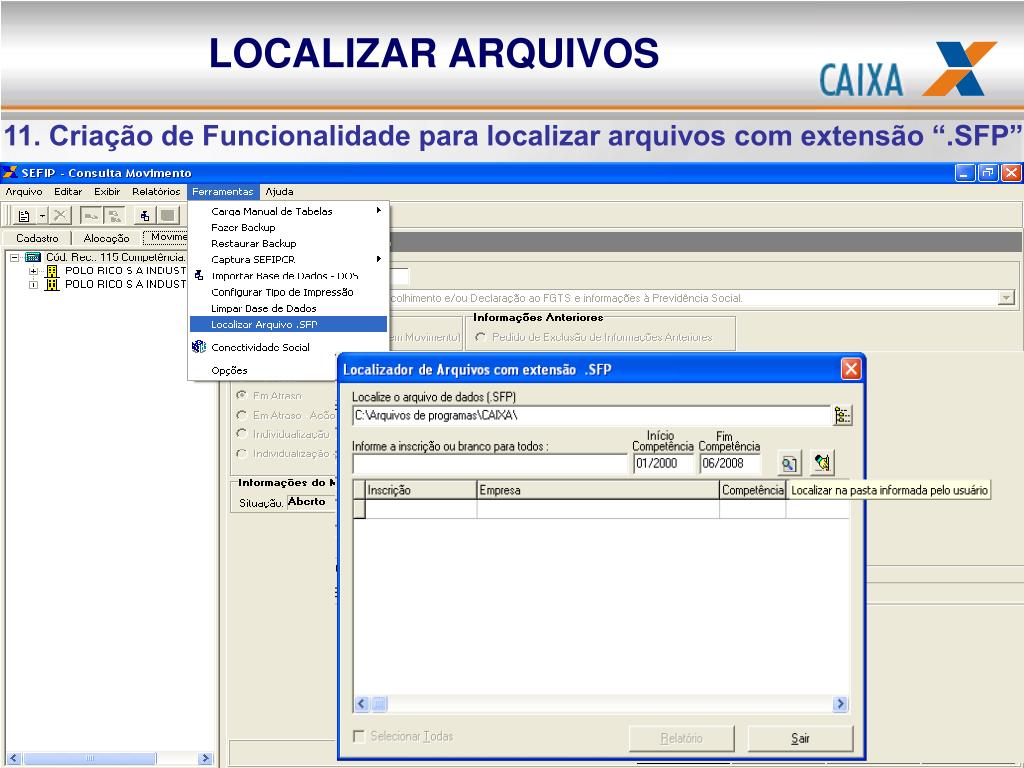Expand the first POLO RICO tree item
Image resolution: width=1024 pixels, height=768 pixels.
pyautogui.click(x=33, y=270)
